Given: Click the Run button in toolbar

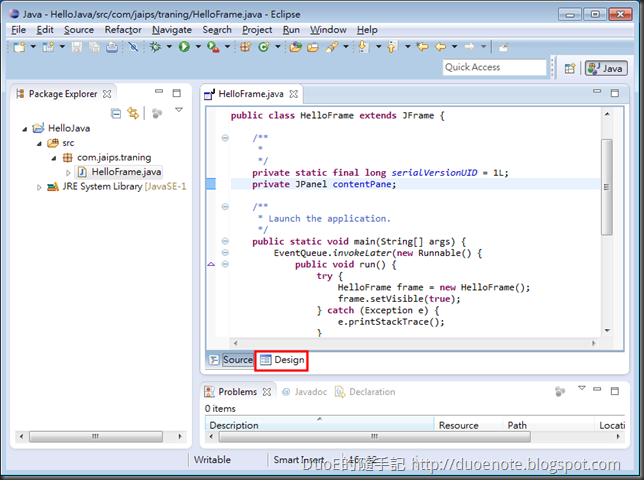Looking at the screenshot, I should click(x=184, y=47).
